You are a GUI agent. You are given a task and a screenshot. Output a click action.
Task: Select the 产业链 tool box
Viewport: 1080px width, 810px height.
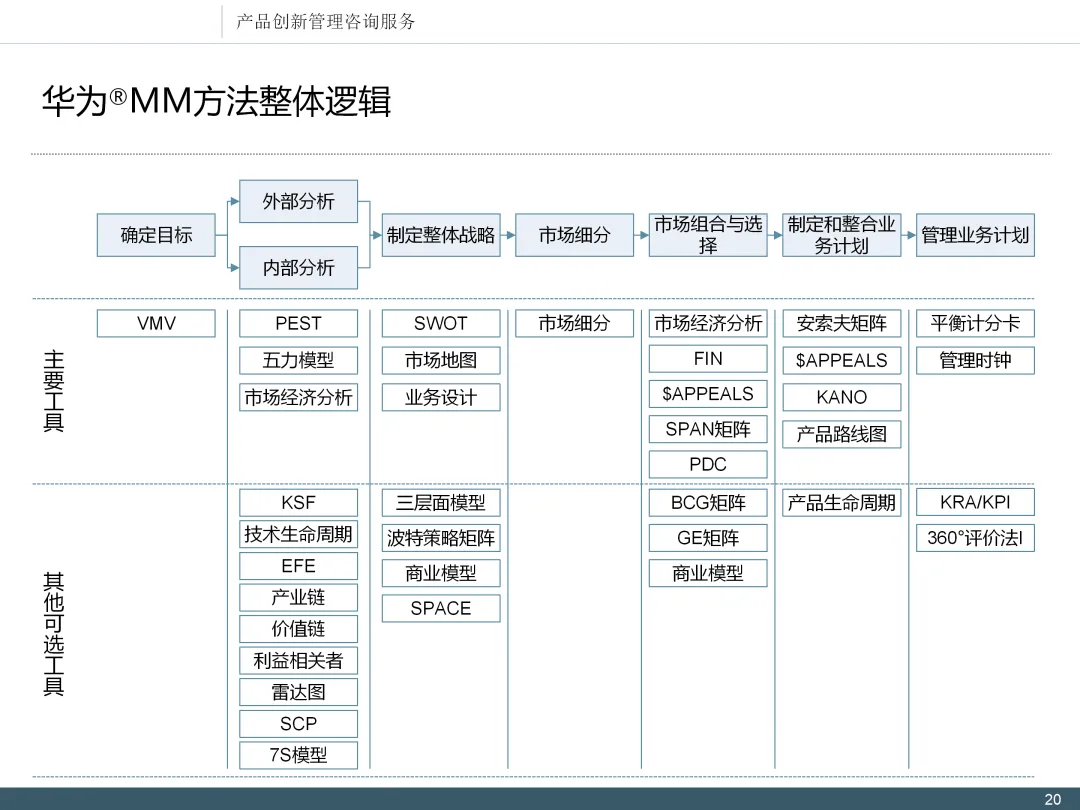coord(298,597)
